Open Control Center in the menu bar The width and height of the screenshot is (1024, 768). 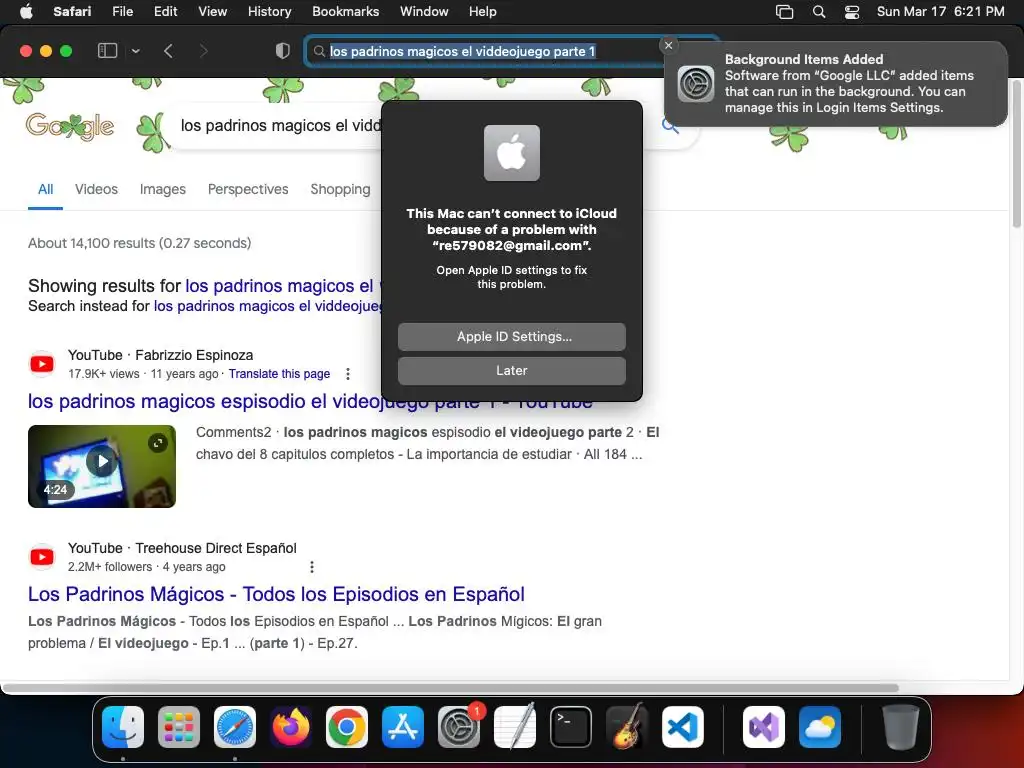click(x=852, y=12)
